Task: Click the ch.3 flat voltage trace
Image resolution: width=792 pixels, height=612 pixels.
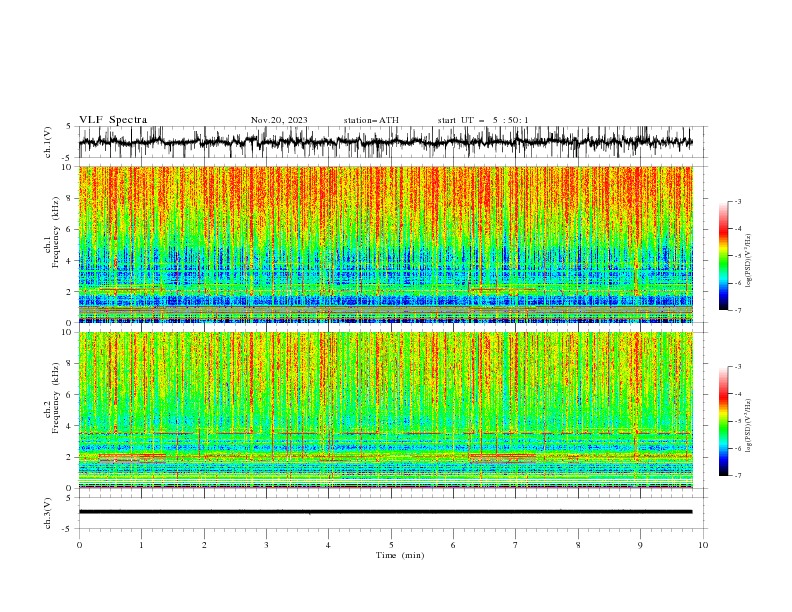Action: (385, 512)
